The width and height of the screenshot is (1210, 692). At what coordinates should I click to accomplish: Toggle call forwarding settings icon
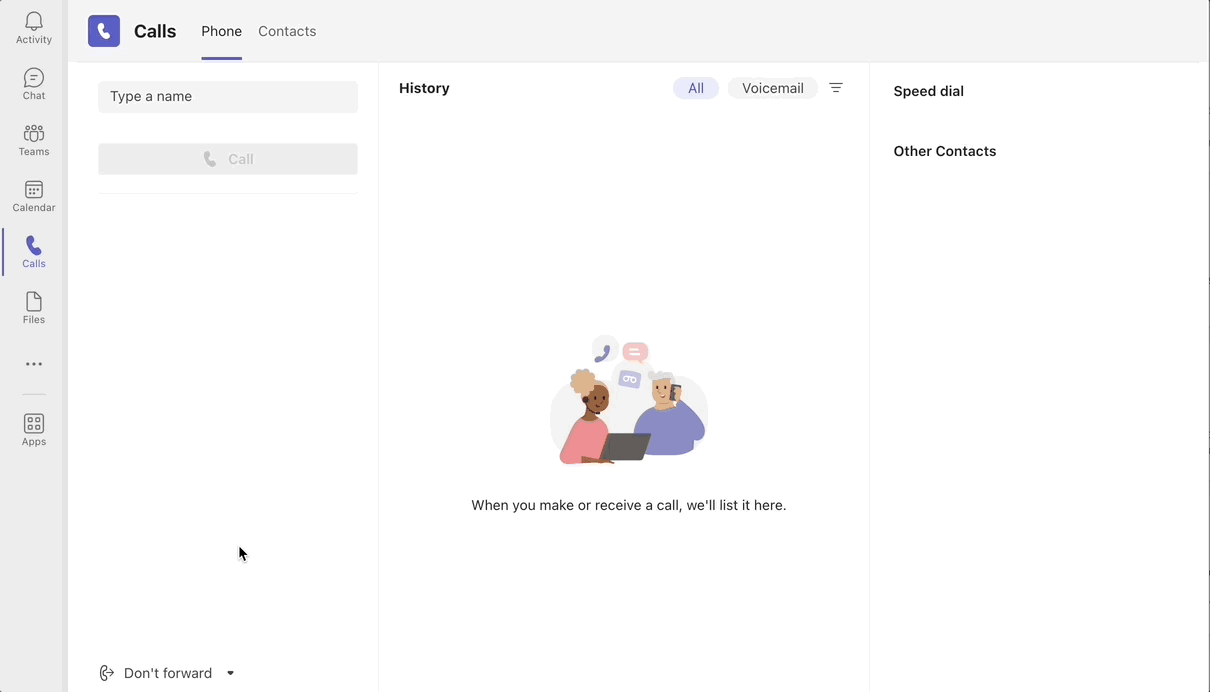tap(106, 672)
